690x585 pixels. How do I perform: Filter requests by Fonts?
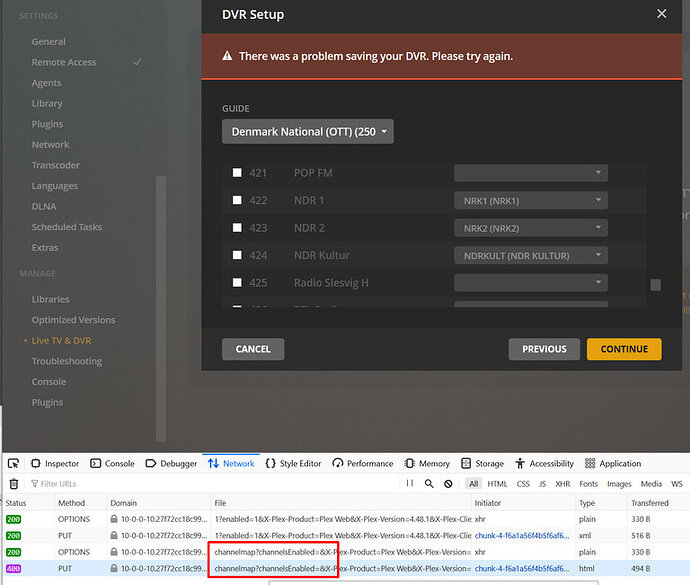click(x=588, y=484)
